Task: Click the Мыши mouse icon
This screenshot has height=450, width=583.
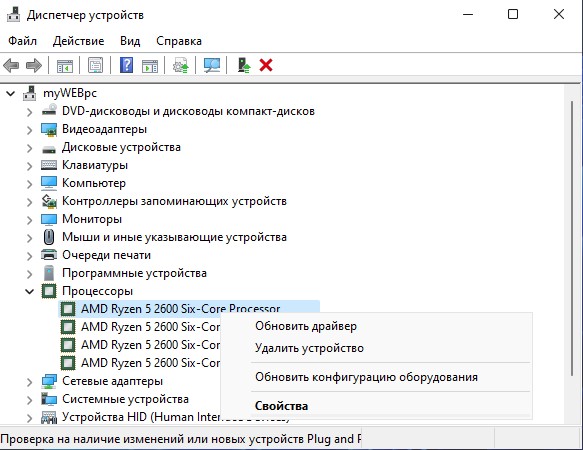Action: (49, 237)
